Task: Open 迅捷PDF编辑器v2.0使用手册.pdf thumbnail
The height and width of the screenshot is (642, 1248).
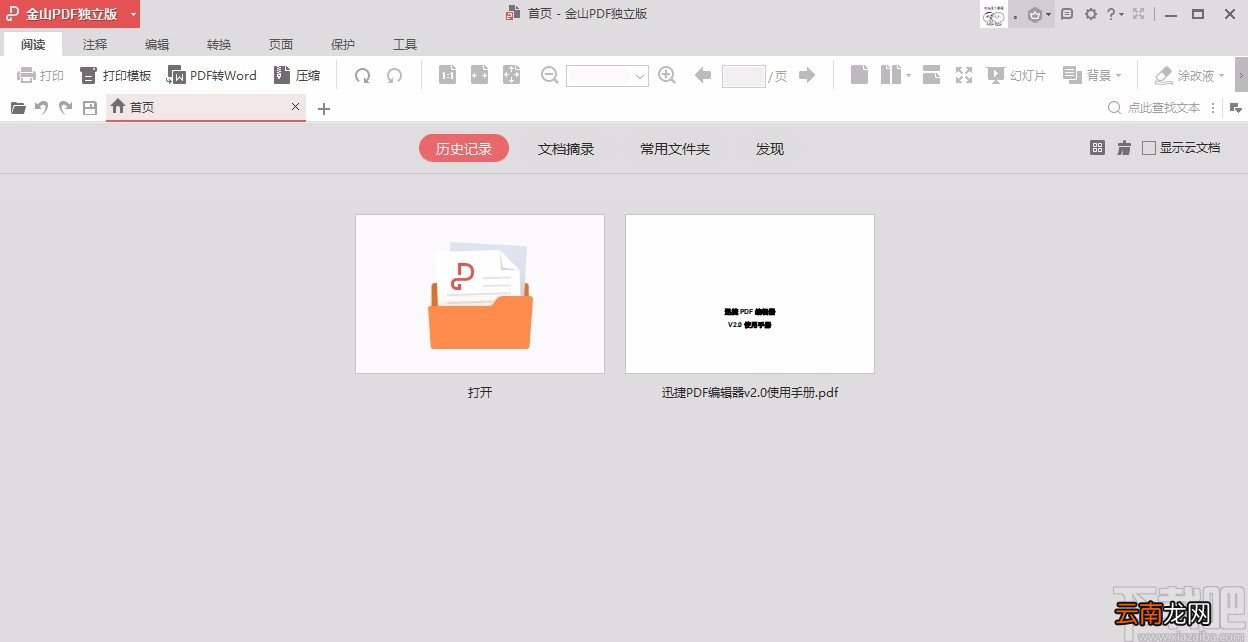Action: pyautogui.click(x=750, y=294)
